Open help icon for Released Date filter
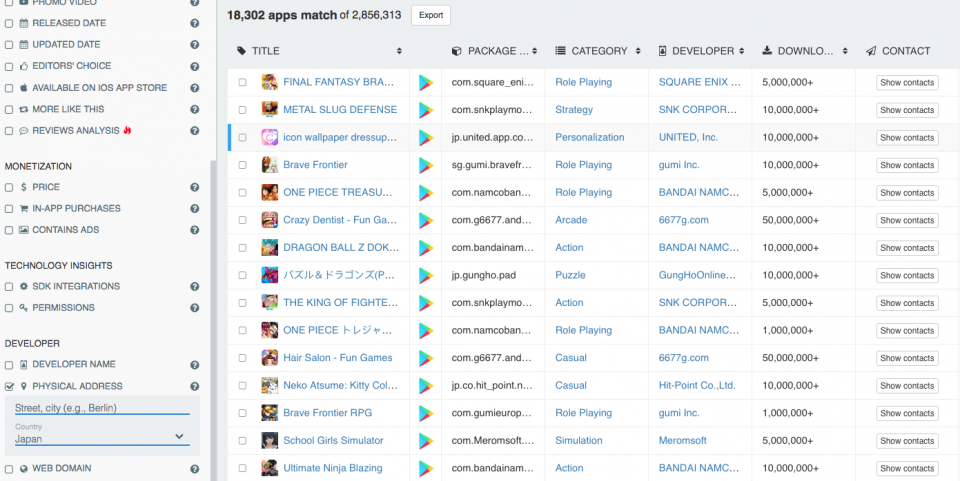This screenshot has height=481, width=960. pos(195,23)
